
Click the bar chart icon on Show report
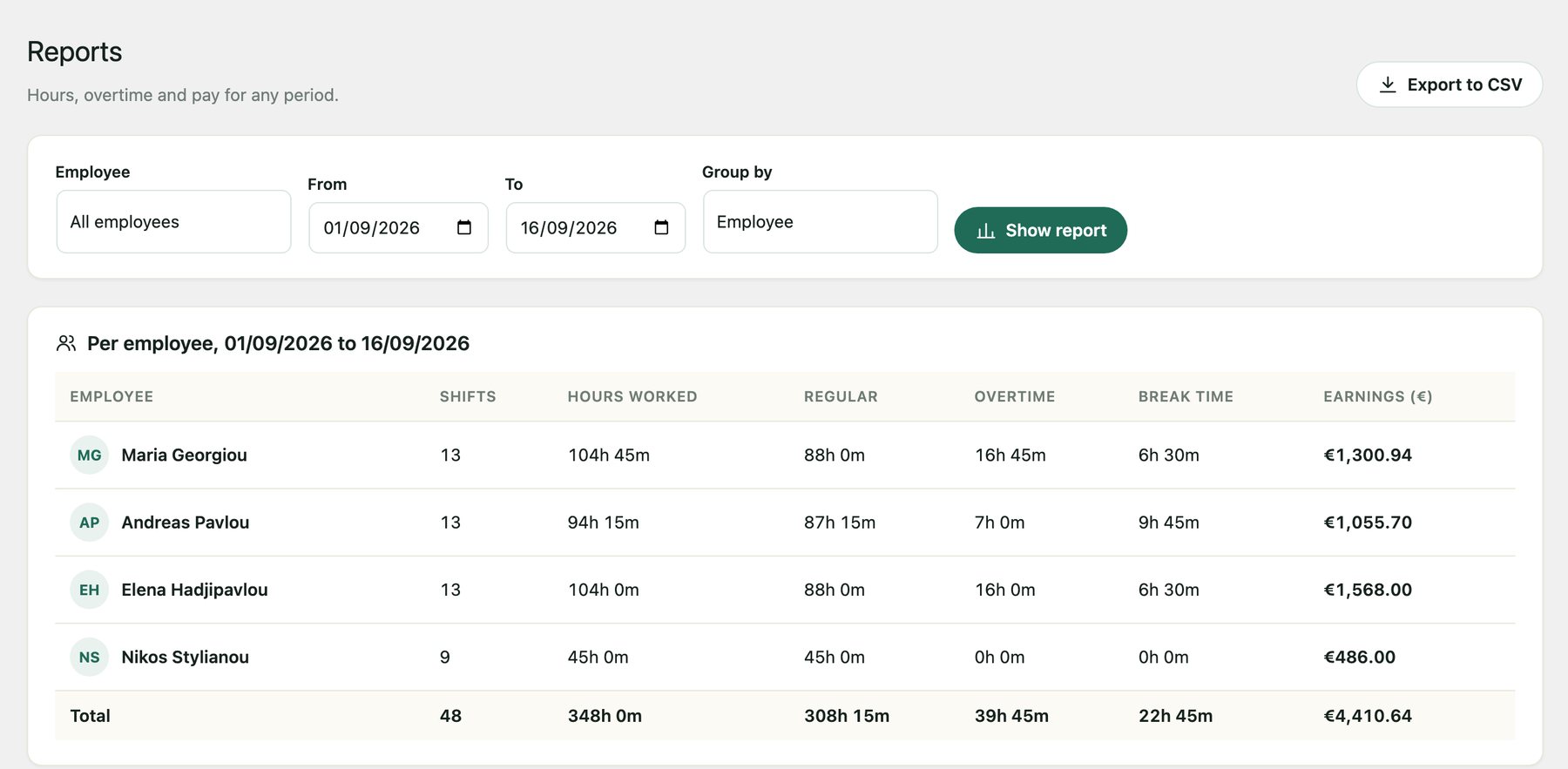click(986, 231)
